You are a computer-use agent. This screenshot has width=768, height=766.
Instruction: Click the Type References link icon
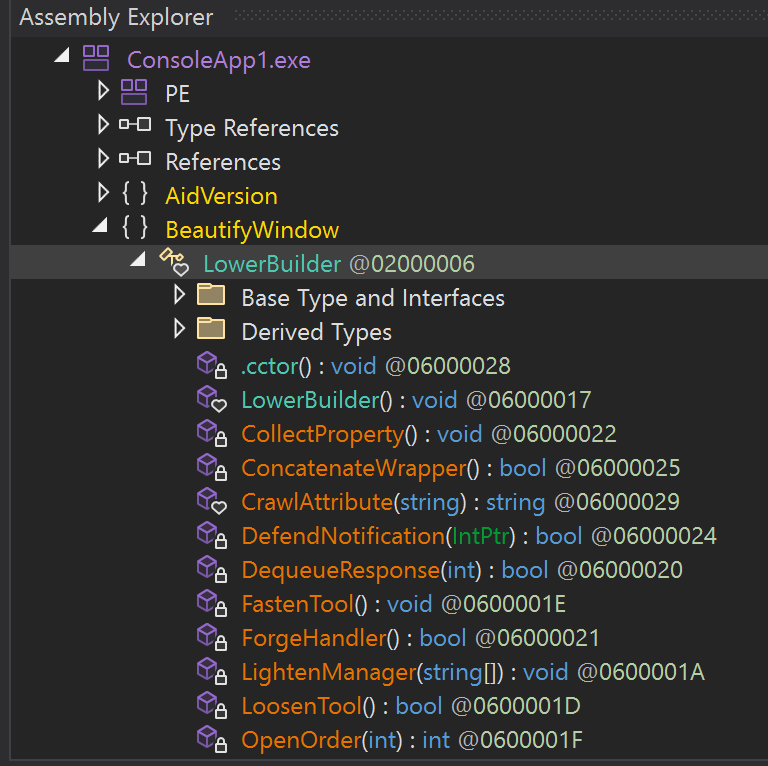(x=134, y=127)
